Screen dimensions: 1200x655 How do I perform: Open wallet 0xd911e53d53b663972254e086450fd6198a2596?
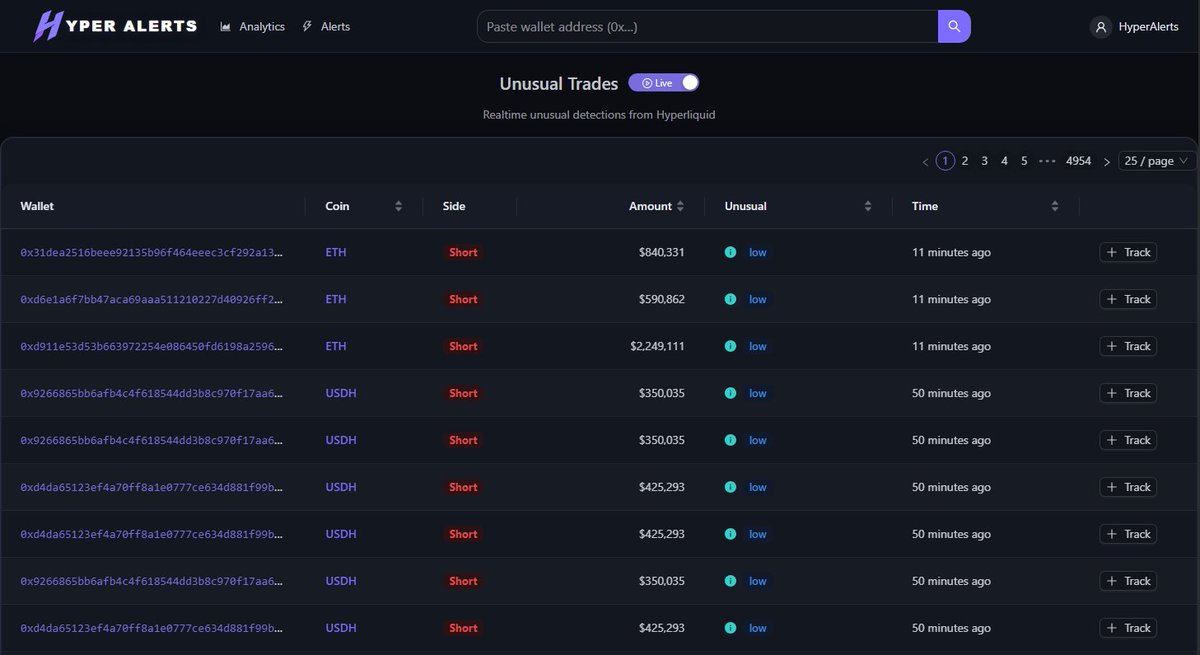click(152, 346)
